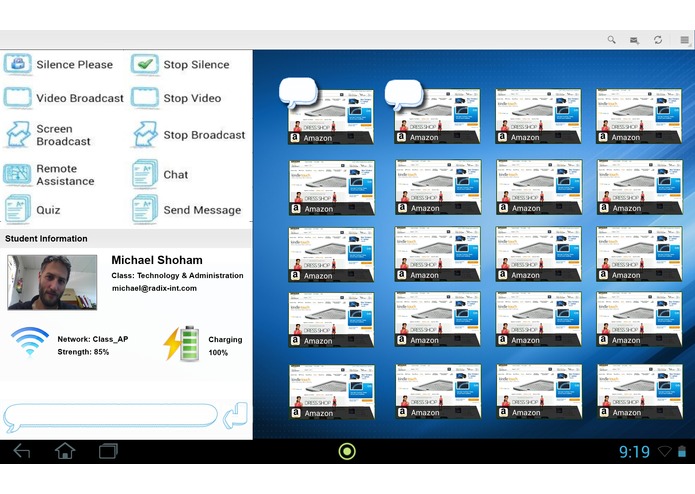Click the Charging label
The width and height of the screenshot is (695, 494).
(225, 339)
